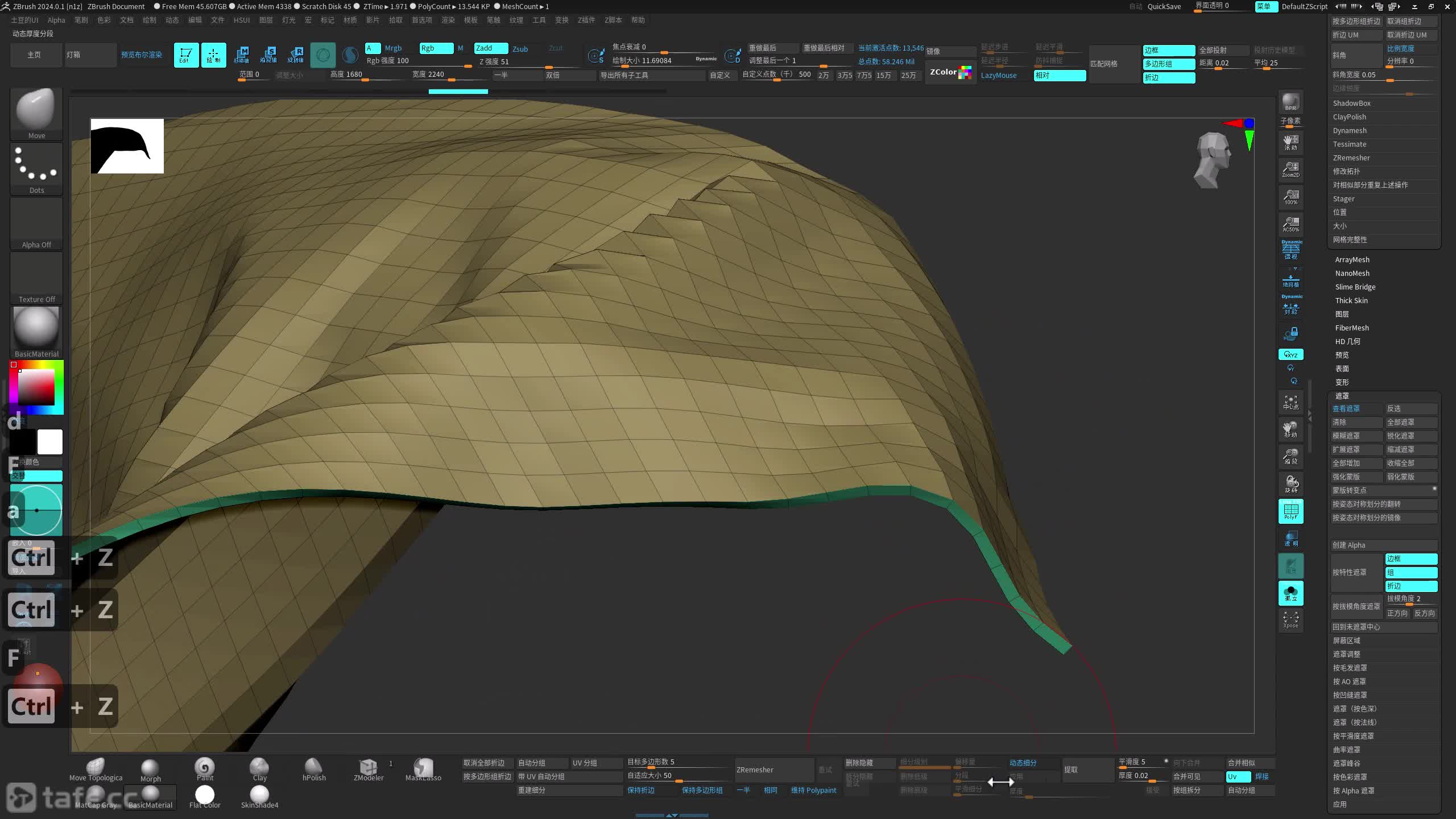Click the frame center (中心点) icon
This screenshot has height=819, width=1456.
click(x=1290, y=402)
